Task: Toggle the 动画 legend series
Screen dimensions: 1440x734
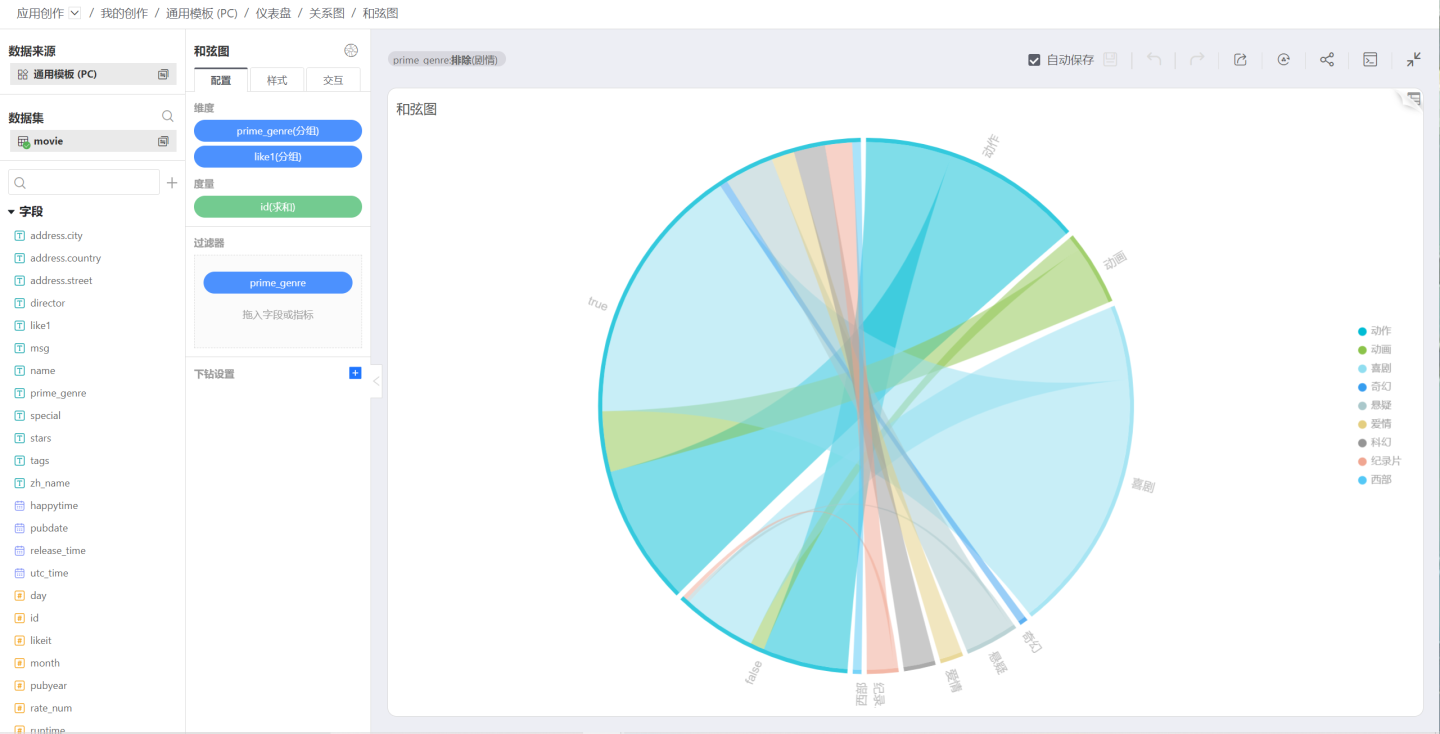Action: click(x=1373, y=350)
